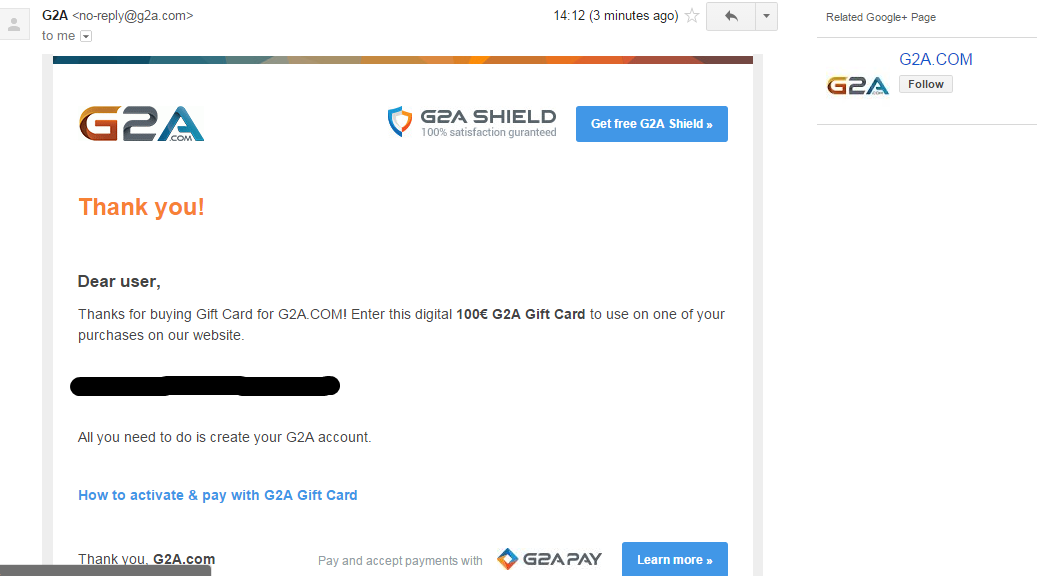
Task: Click the orange Thank you! heading
Action: 141,207
